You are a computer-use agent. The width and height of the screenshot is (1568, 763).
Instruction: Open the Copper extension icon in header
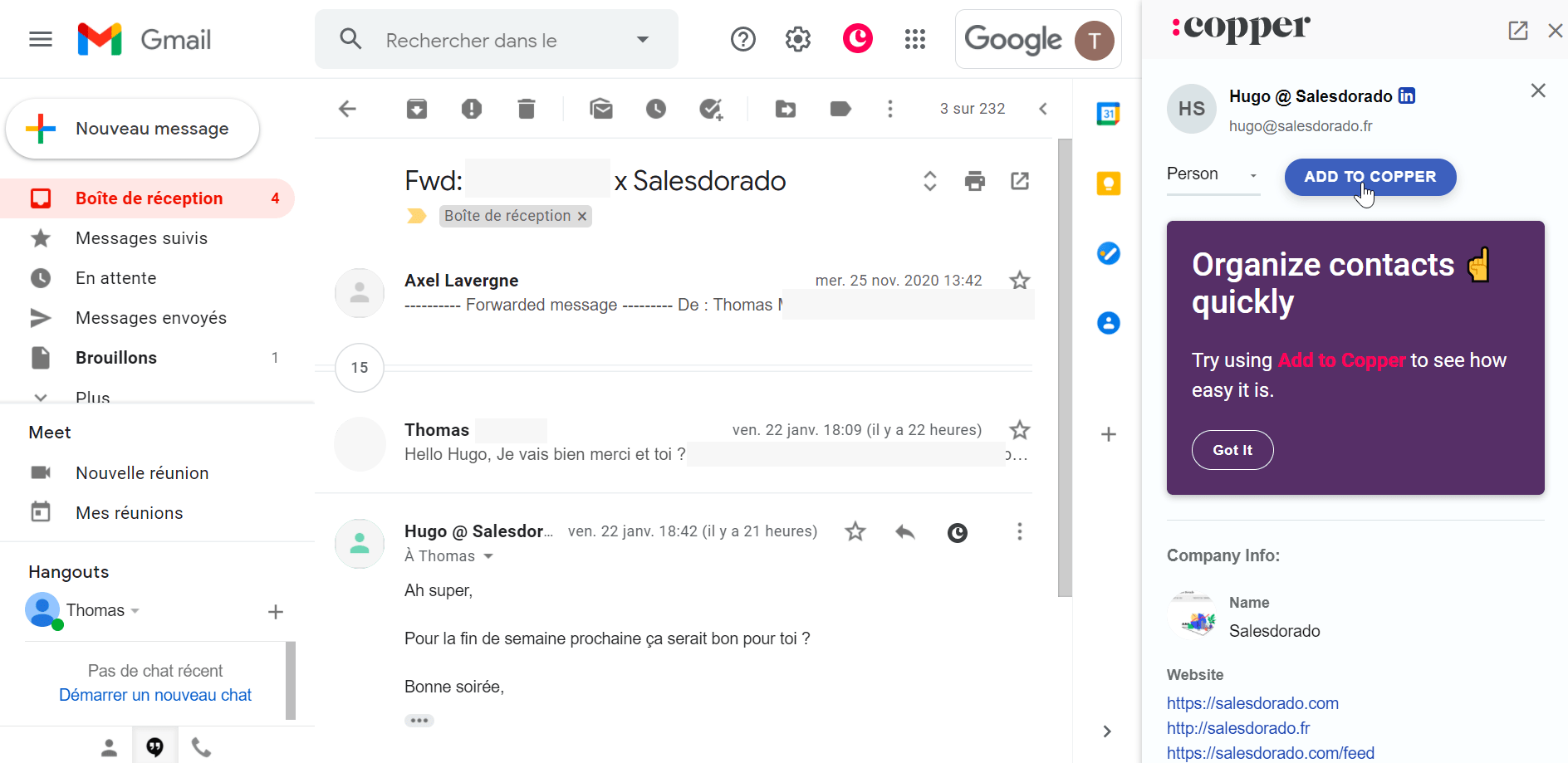(857, 39)
